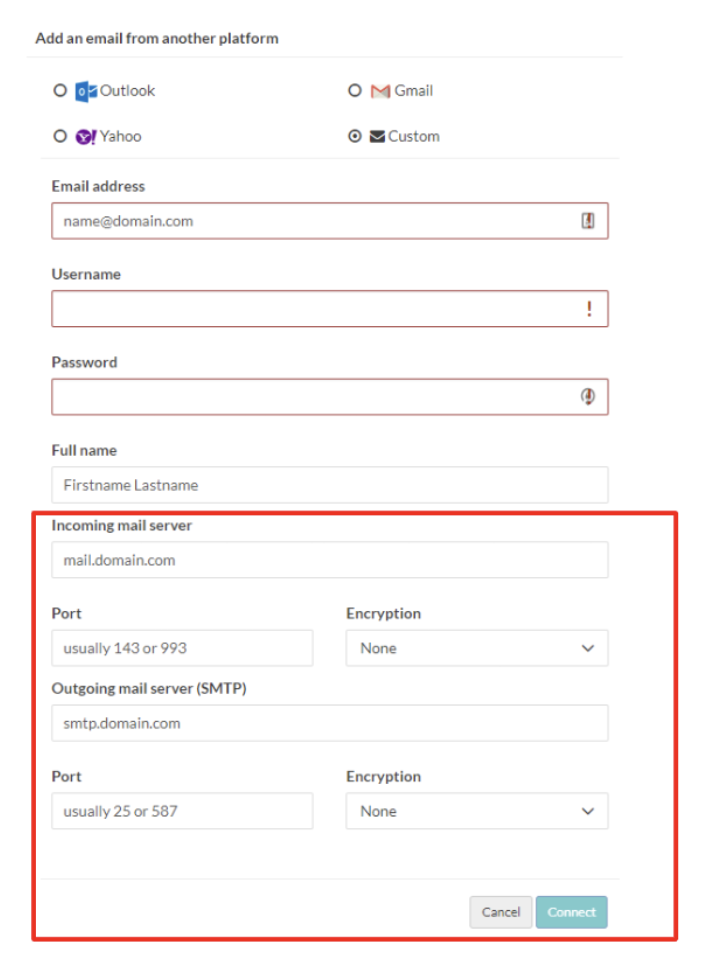
Task: Focus the Email address input field
Action: tap(330, 221)
